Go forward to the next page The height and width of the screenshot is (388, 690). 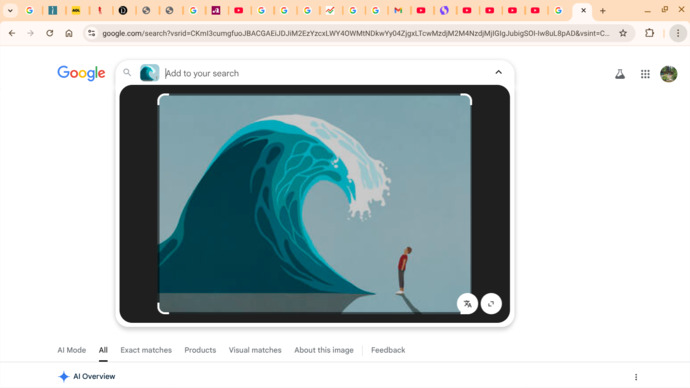(x=30, y=33)
